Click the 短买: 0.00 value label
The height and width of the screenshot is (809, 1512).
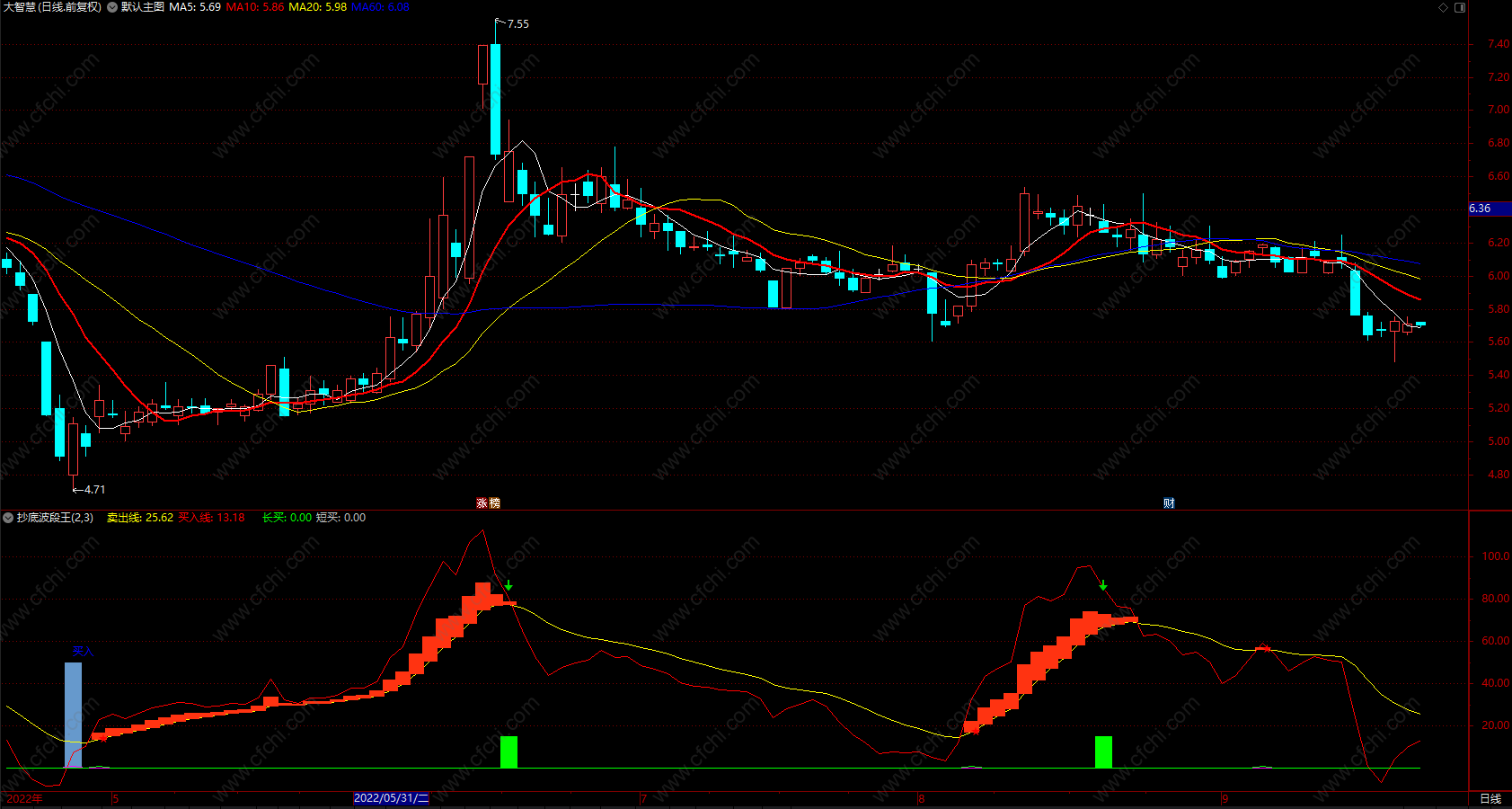[x=340, y=518]
